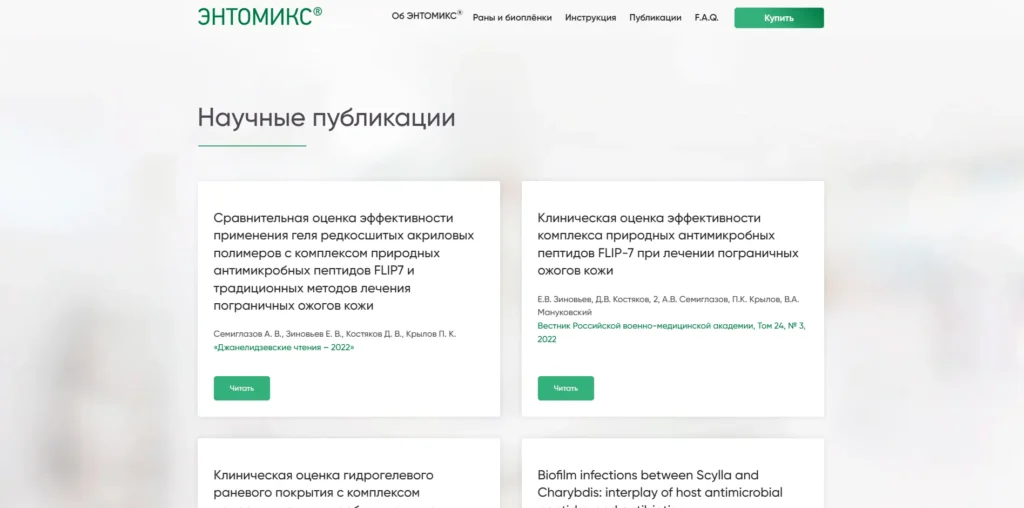Click the ЭНТОМИКС logo
Viewport: 1024px width, 508px height.
tap(260, 16)
